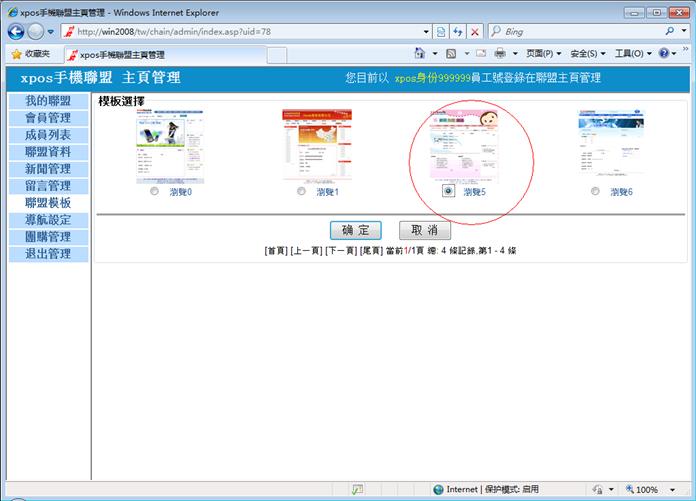Click the Home icon in command bar
The height and width of the screenshot is (501, 696).
[x=421, y=54]
